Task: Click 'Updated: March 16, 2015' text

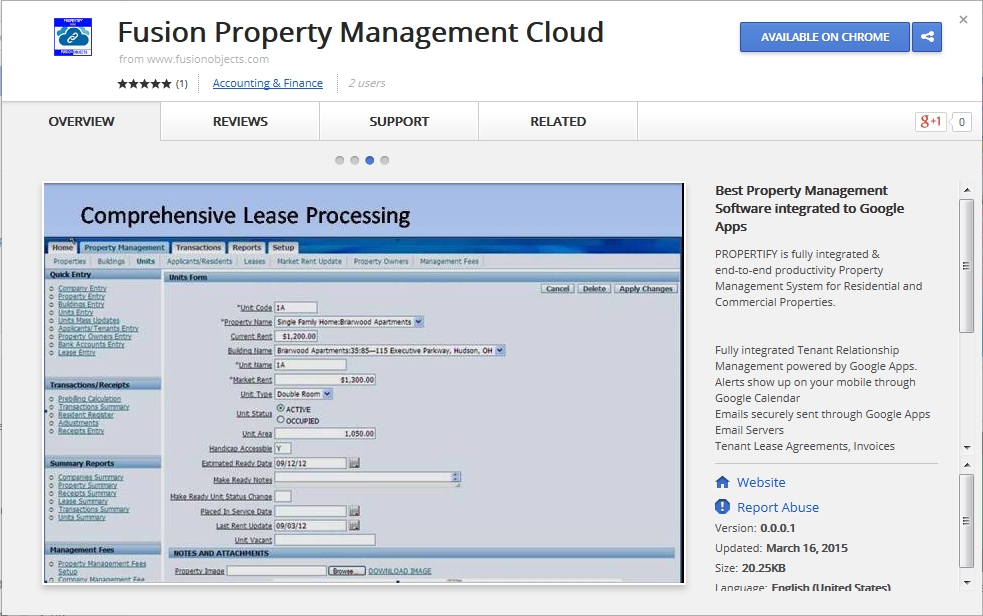Action: point(781,548)
